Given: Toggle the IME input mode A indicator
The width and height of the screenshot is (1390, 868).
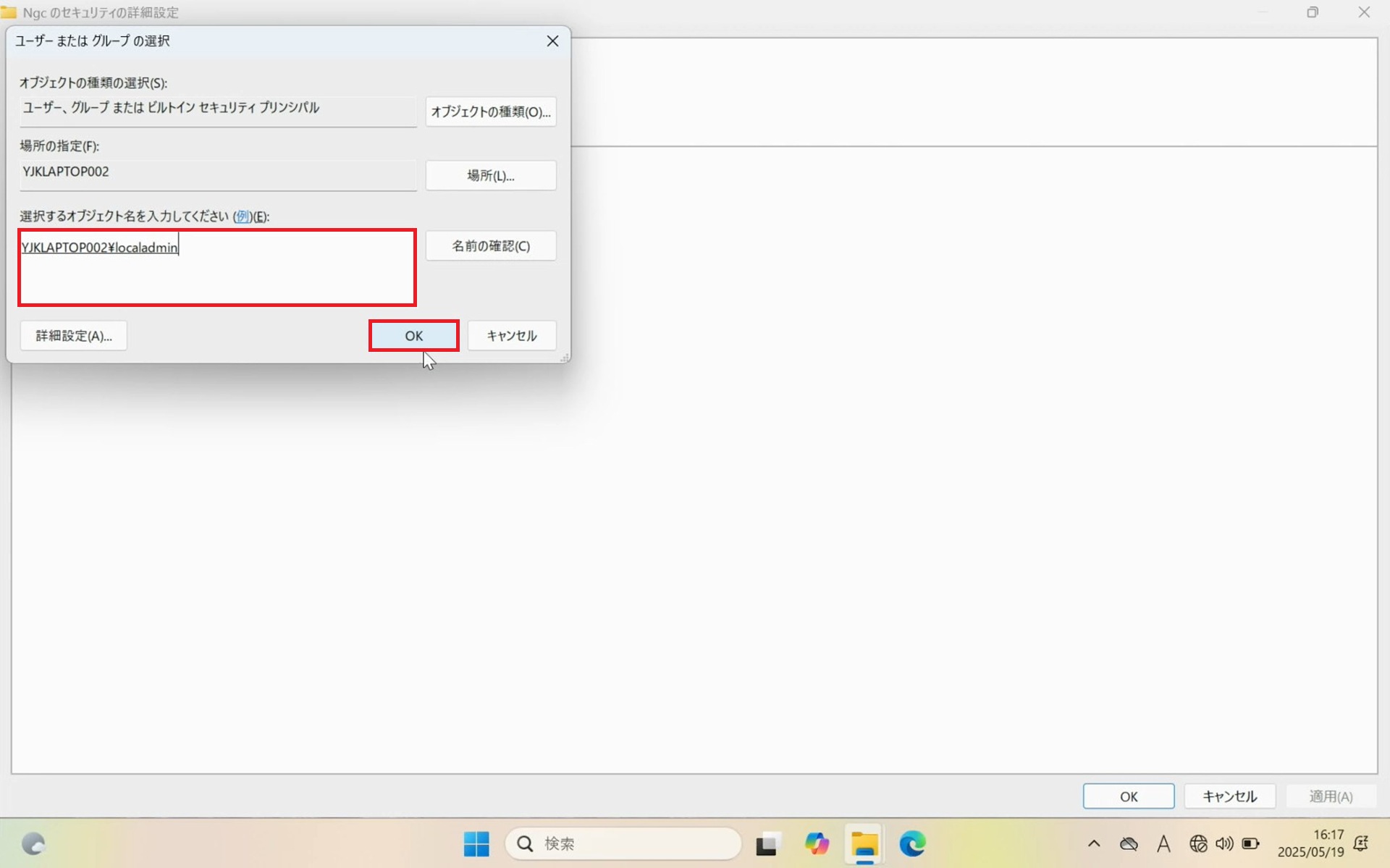Looking at the screenshot, I should click(x=1163, y=843).
